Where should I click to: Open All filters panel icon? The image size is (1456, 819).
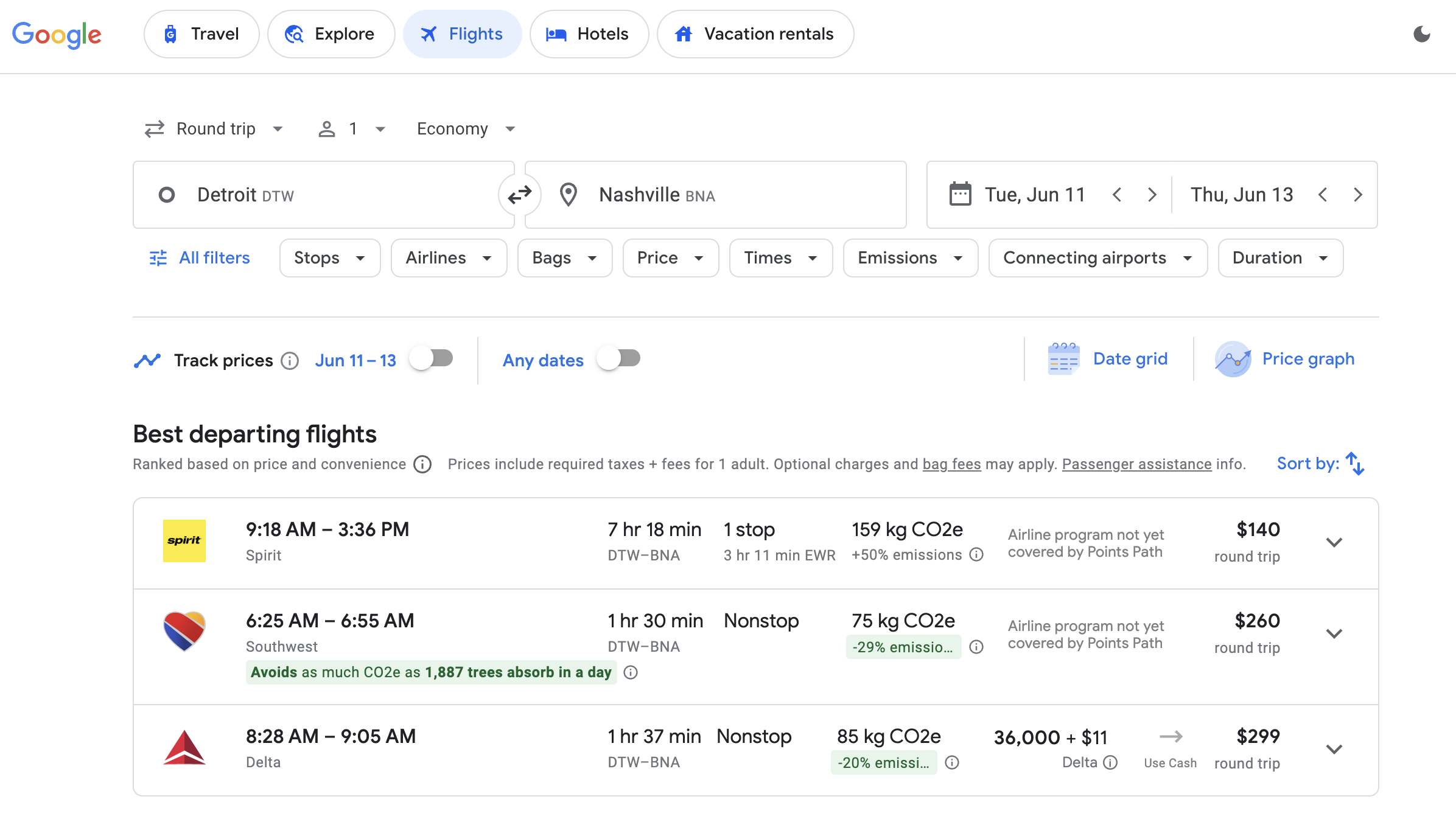tap(158, 258)
